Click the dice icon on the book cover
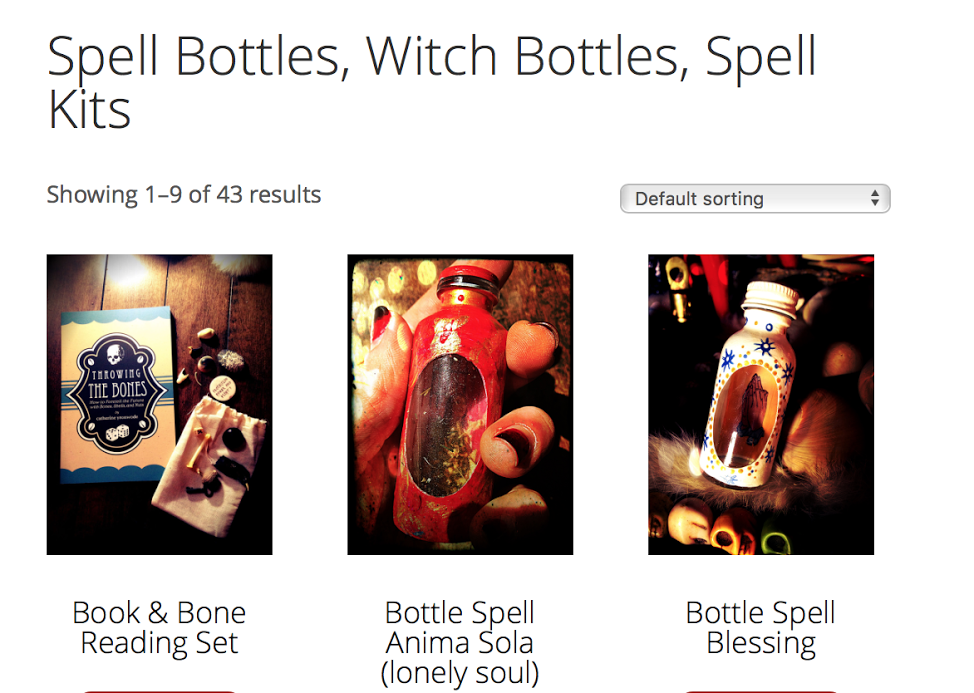This screenshot has height=693, width=974. point(117,433)
